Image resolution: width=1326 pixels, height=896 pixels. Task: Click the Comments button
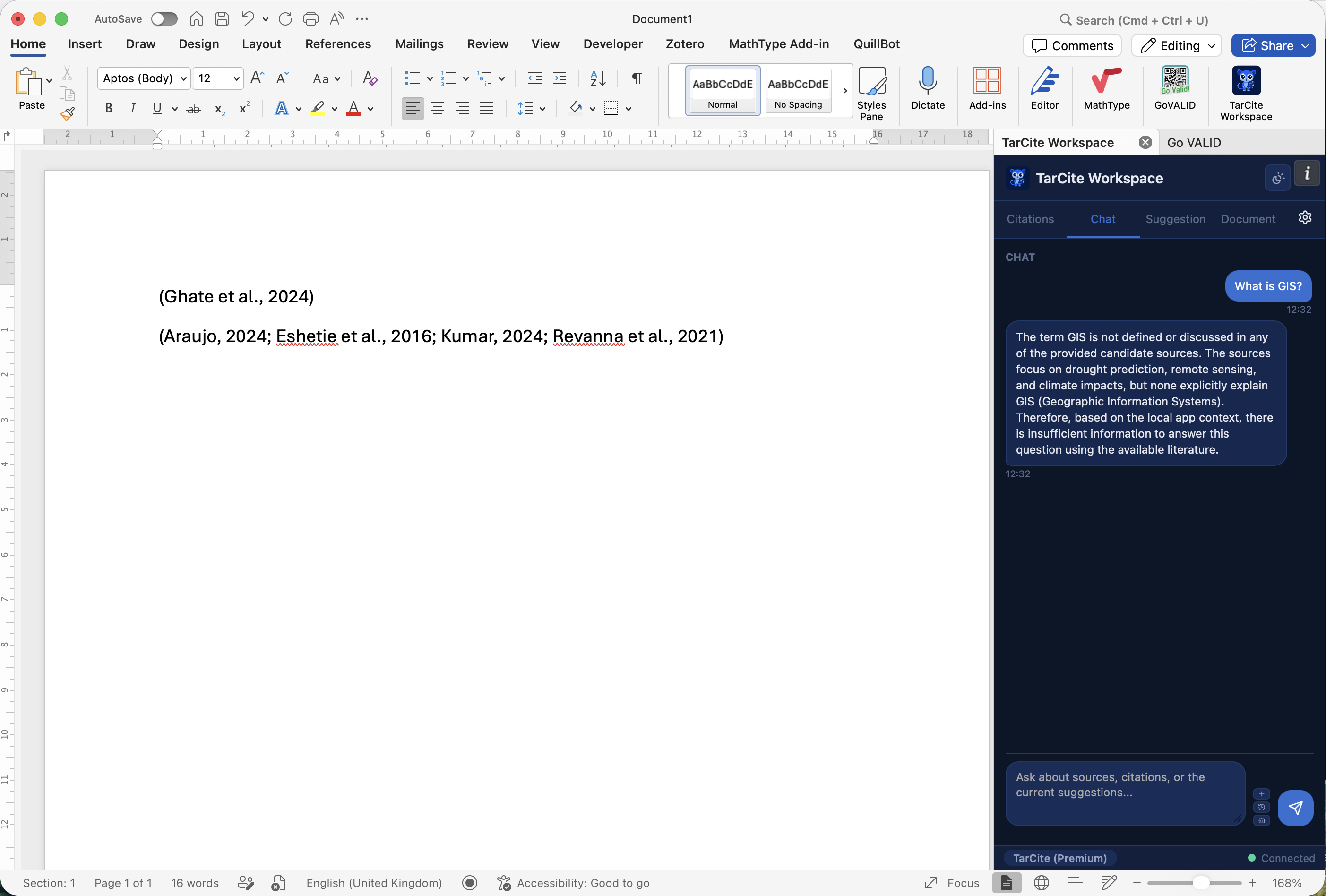tap(1072, 46)
